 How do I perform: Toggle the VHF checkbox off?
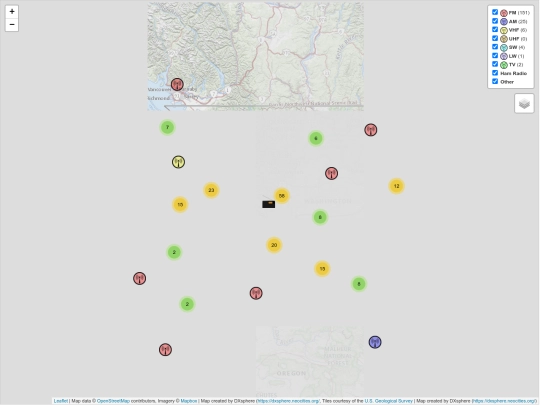[495, 30]
